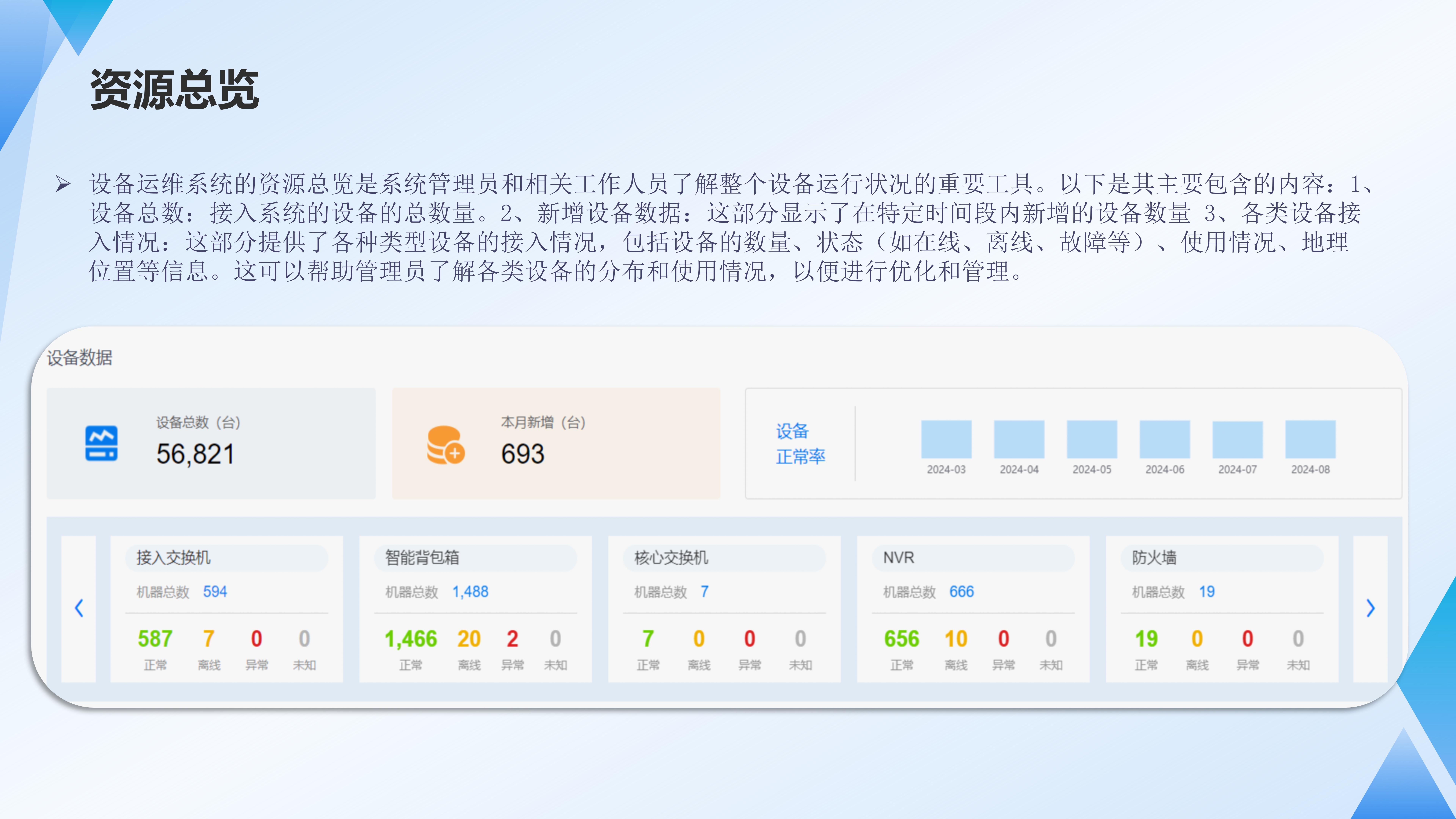Image resolution: width=1456 pixels, height=819 pixels.
Task: Select the 2024-08 normal rate bar
Action: [x=1311, y=439]
